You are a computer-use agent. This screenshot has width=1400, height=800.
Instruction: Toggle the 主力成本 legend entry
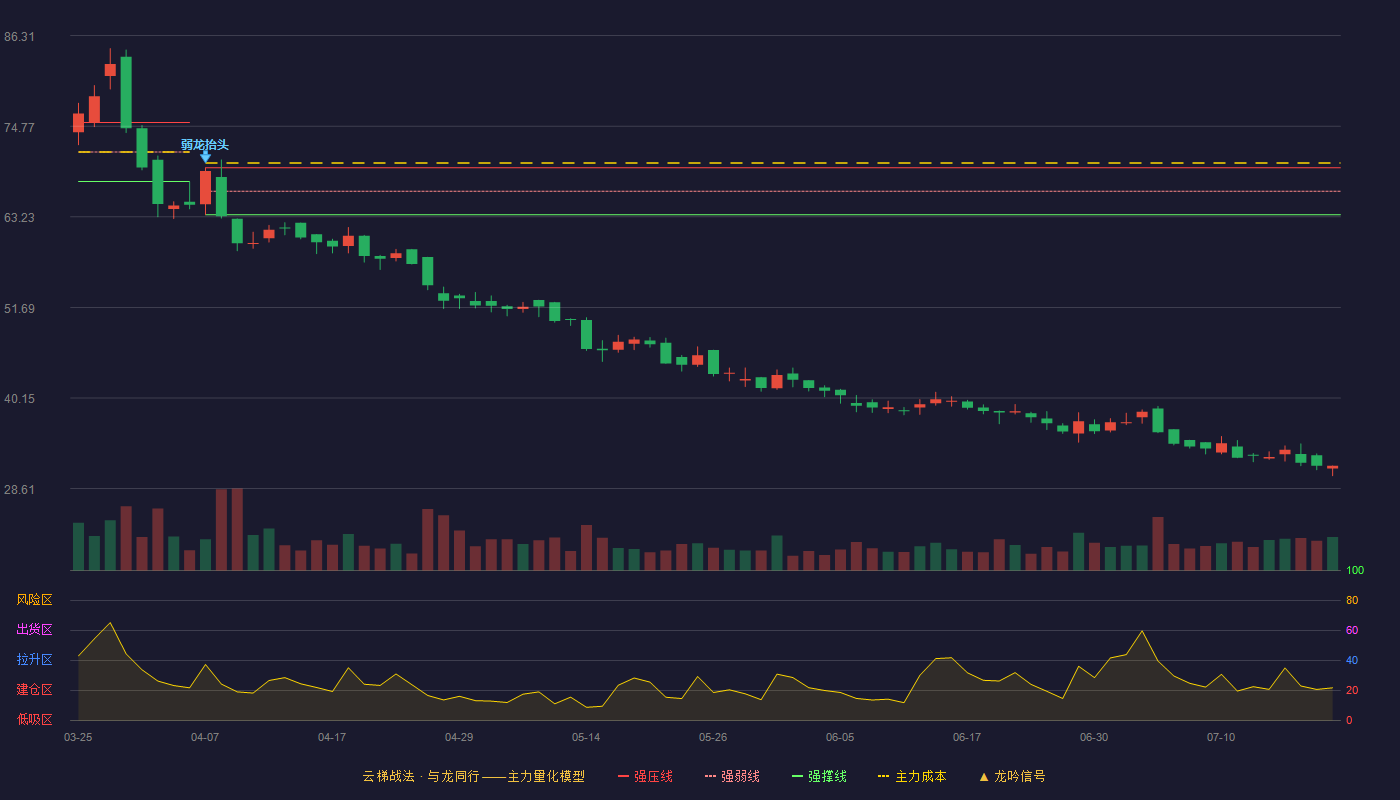(912, 776)
